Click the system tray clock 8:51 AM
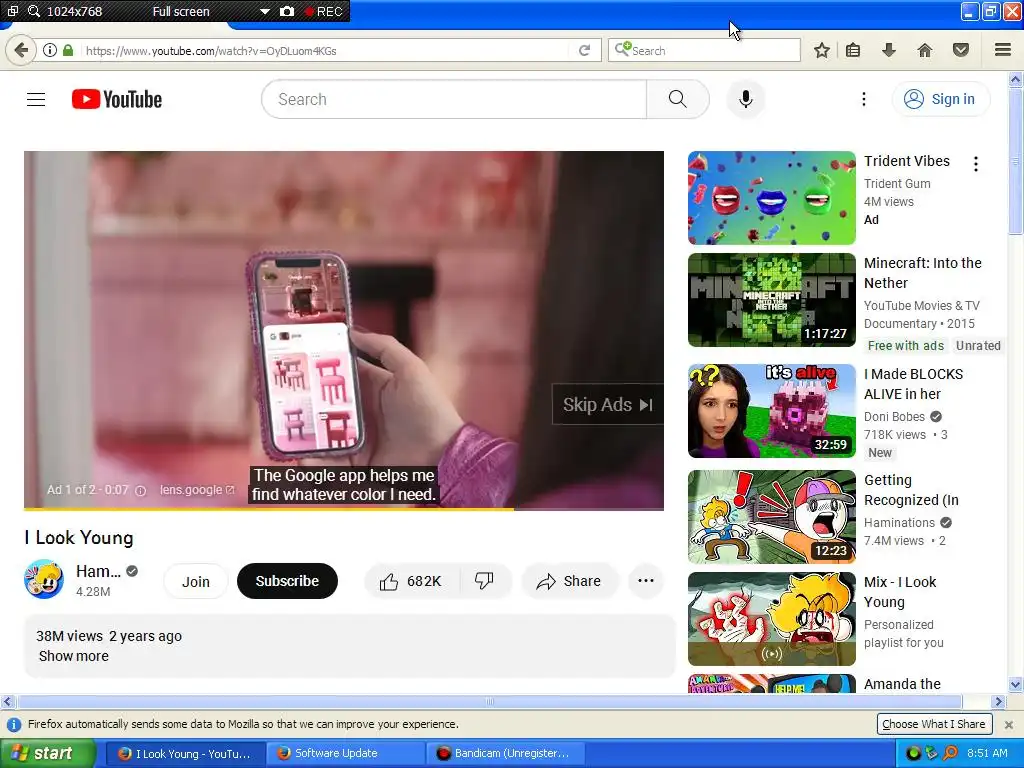 coord(987,753)
